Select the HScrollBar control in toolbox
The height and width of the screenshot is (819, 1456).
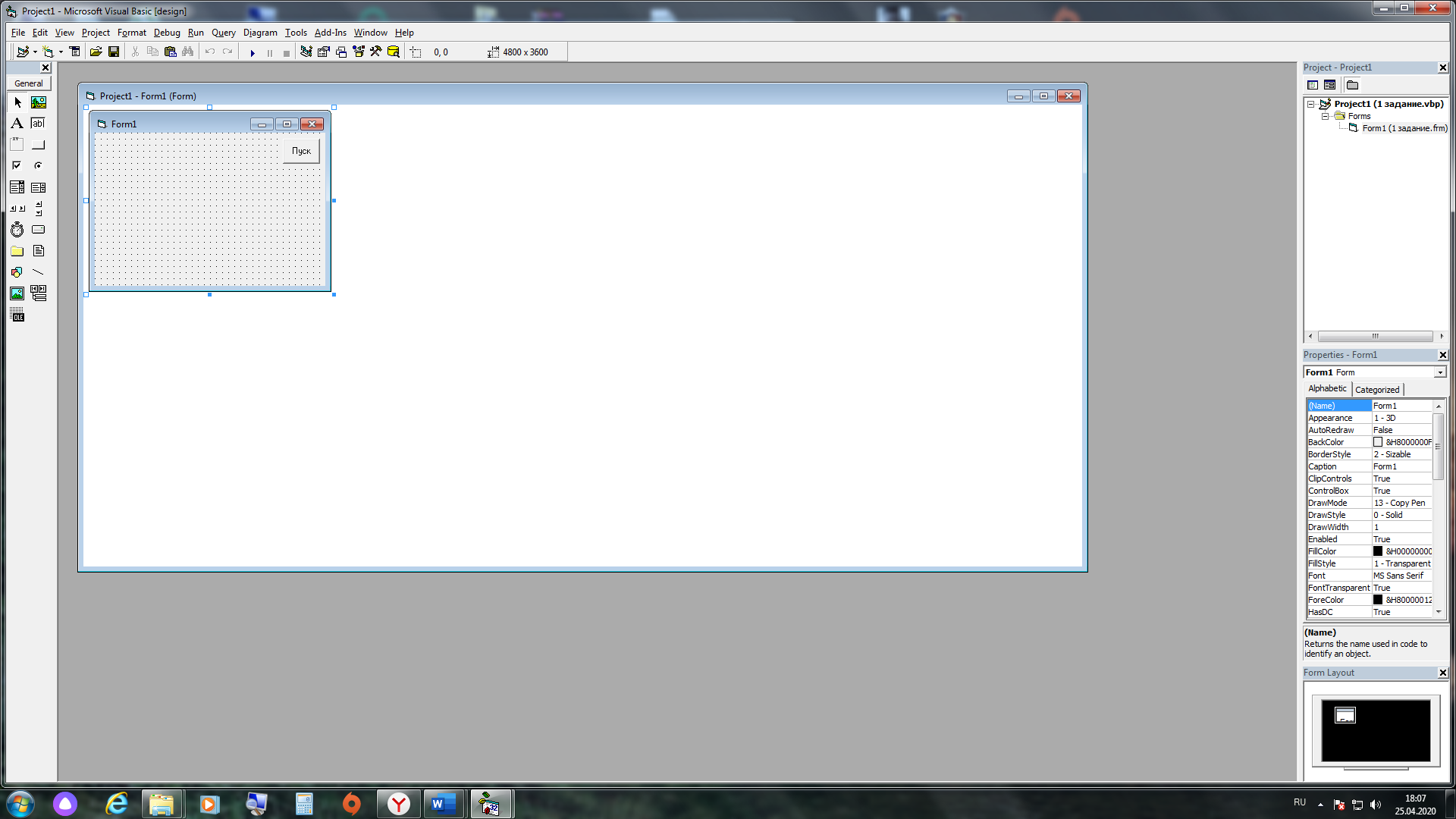click(17, 209)
